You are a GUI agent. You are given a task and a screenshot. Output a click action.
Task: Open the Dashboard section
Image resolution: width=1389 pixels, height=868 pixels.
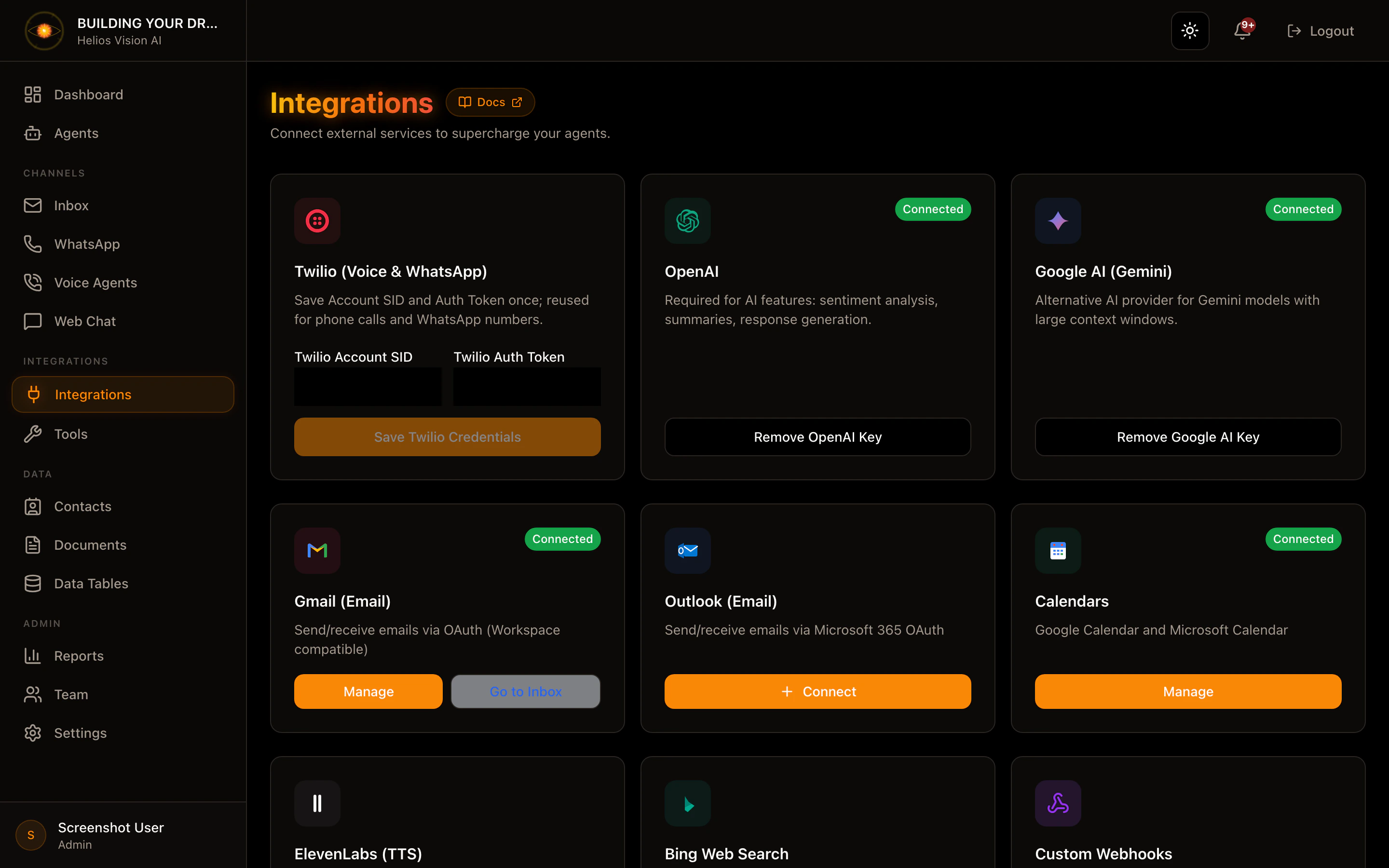(88, 94)
